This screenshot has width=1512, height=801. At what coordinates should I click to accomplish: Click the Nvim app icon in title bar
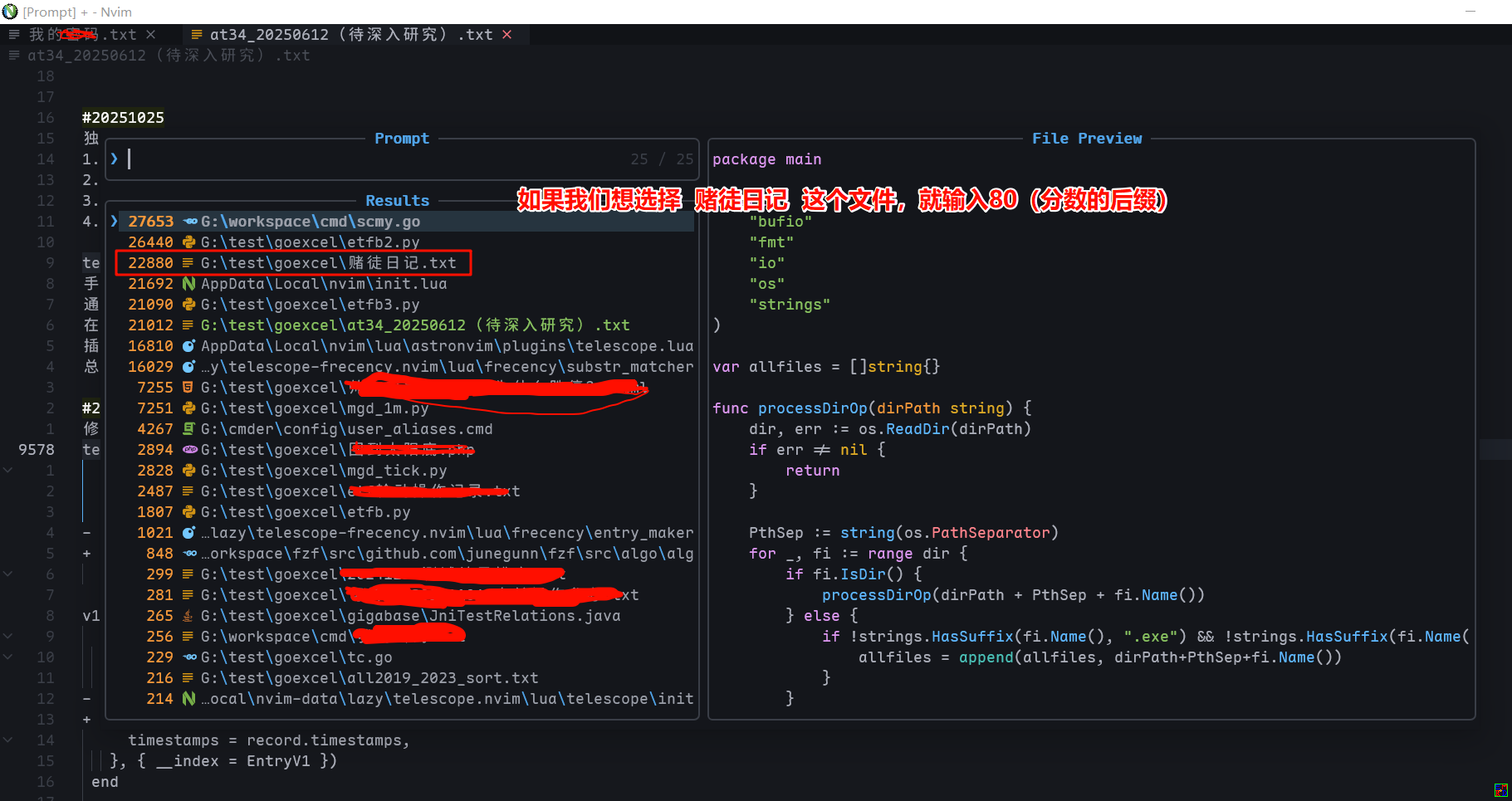click(x=10, y=12)
